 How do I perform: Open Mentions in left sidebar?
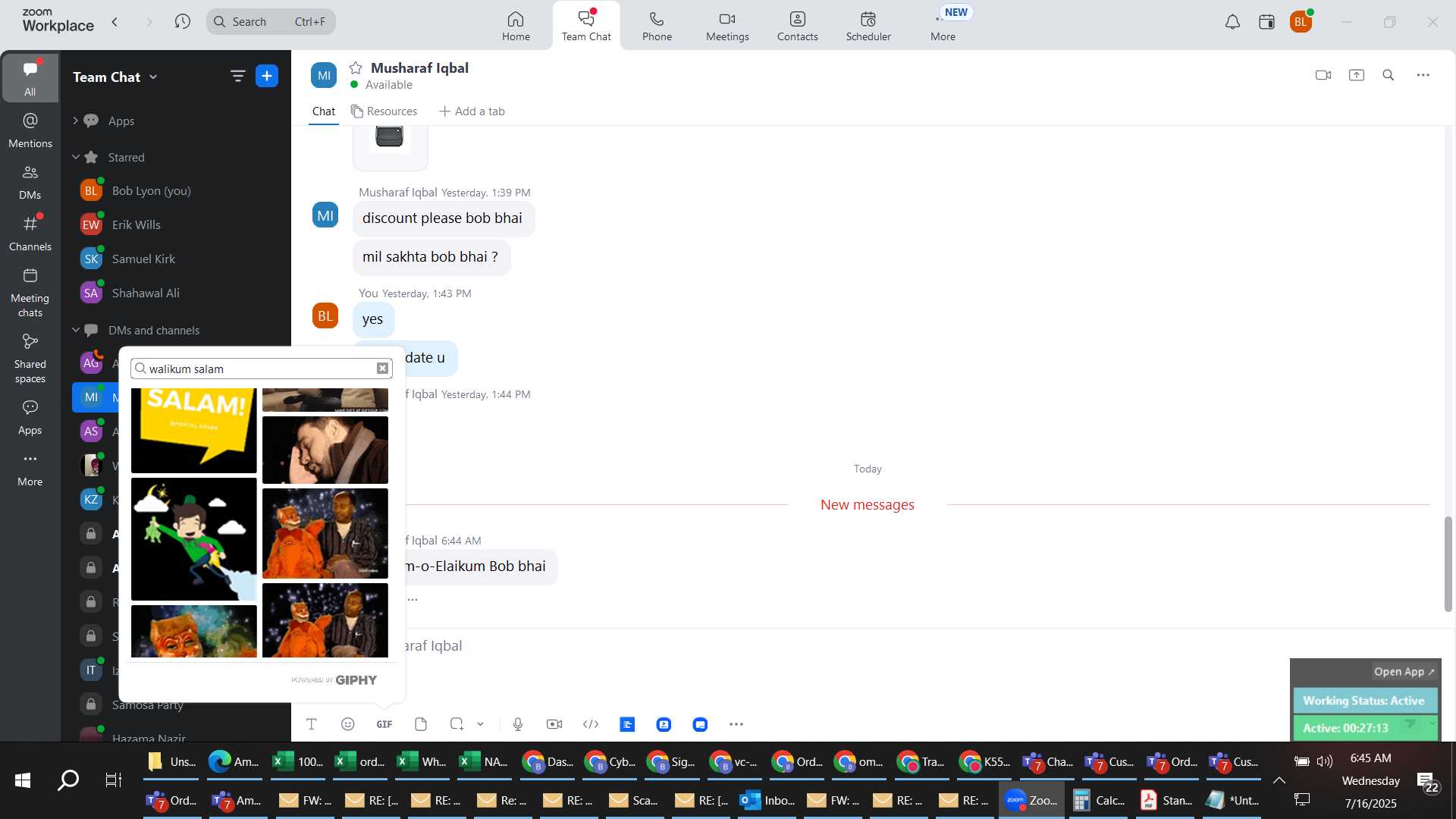click(x=30, y=130)
